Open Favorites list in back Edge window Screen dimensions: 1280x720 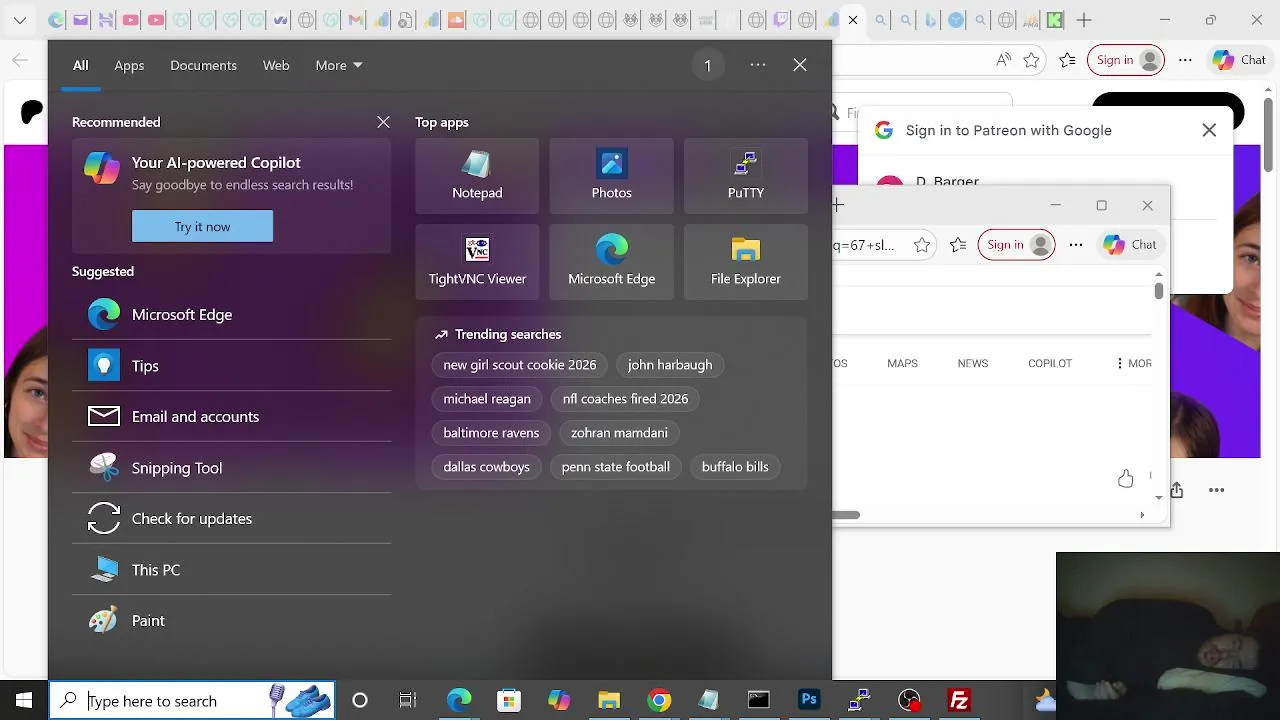[x=1068, y=60]
